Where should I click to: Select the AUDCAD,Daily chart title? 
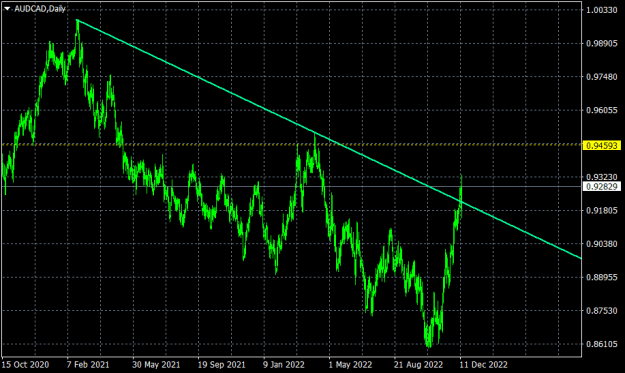(x=40, y=8)
